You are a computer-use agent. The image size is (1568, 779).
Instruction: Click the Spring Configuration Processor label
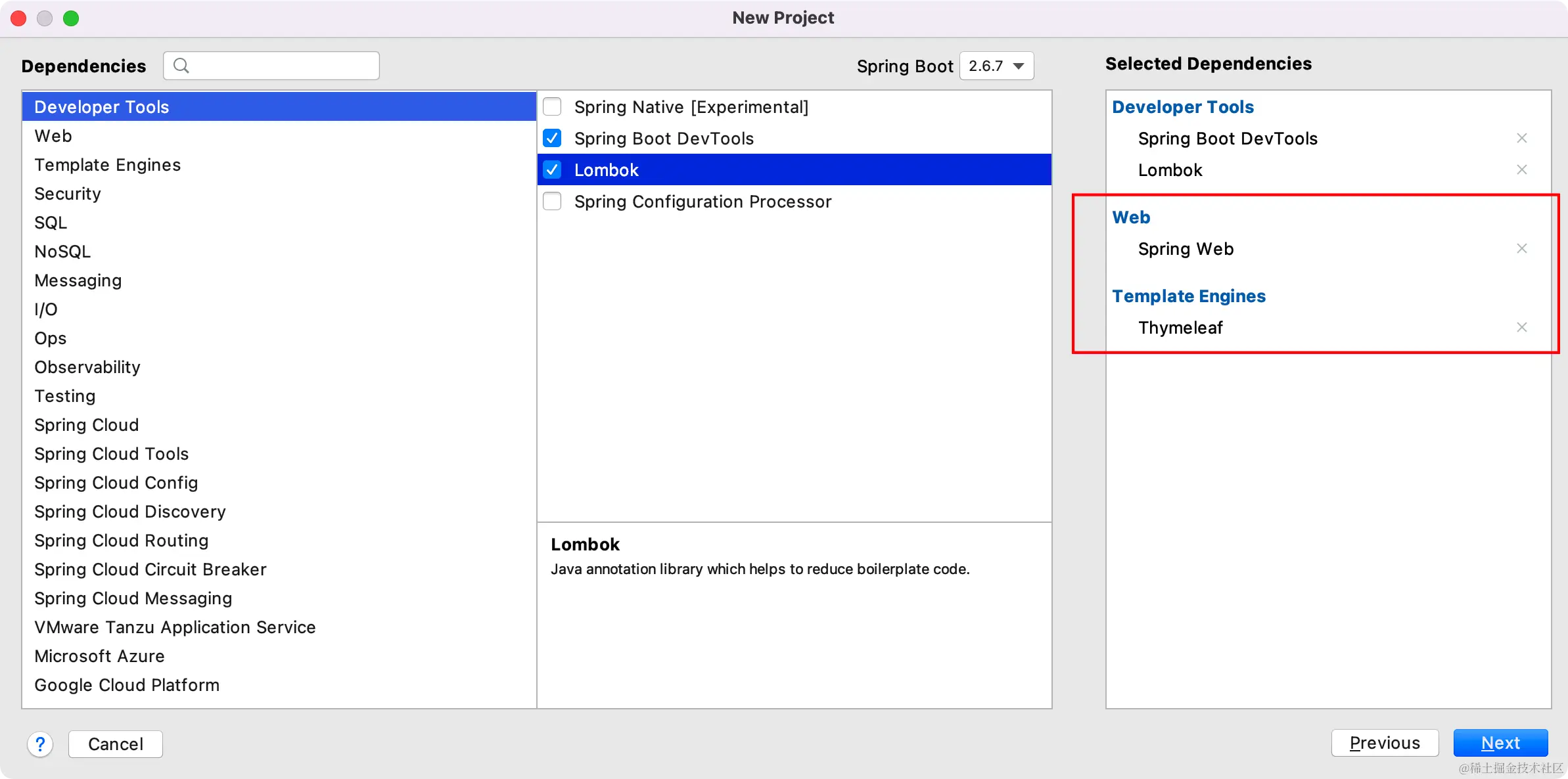click(703, 202)
